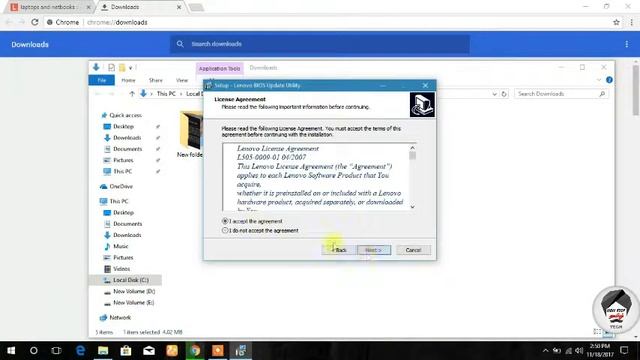Click Explorer refresh icon

[x=504, y=94]
